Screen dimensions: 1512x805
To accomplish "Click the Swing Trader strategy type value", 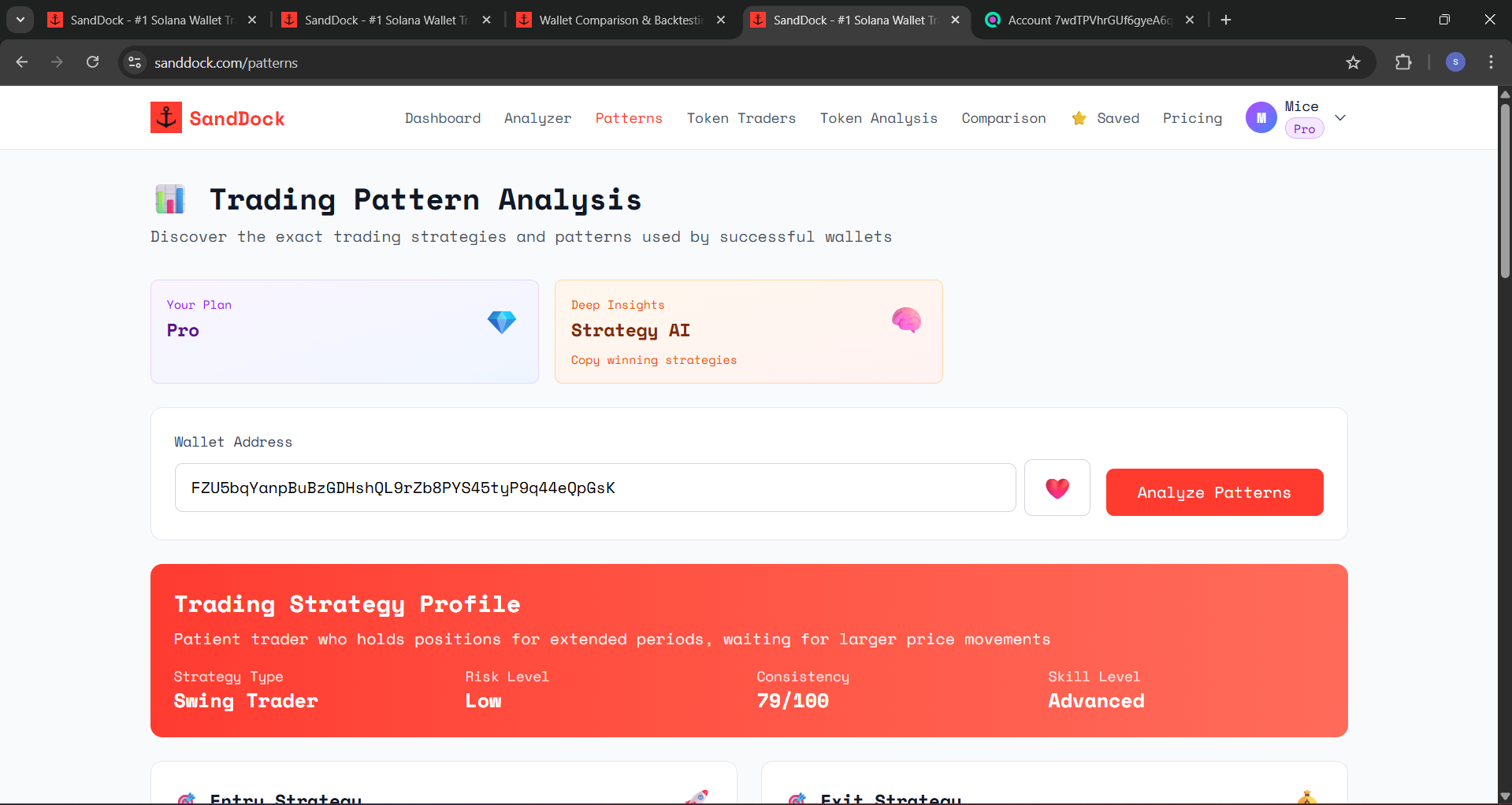I will tap(246, 700).
